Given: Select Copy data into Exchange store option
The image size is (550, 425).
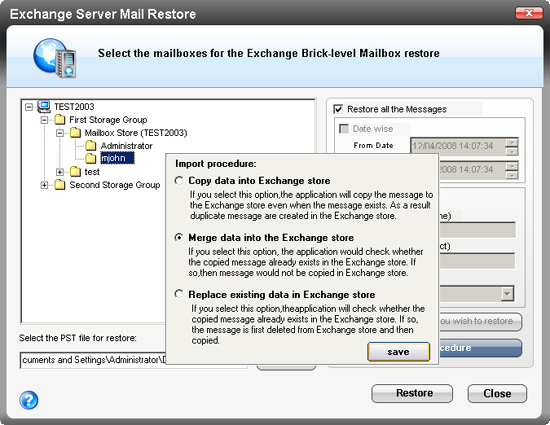Looking at the screenshot, I should click(179, 181).
